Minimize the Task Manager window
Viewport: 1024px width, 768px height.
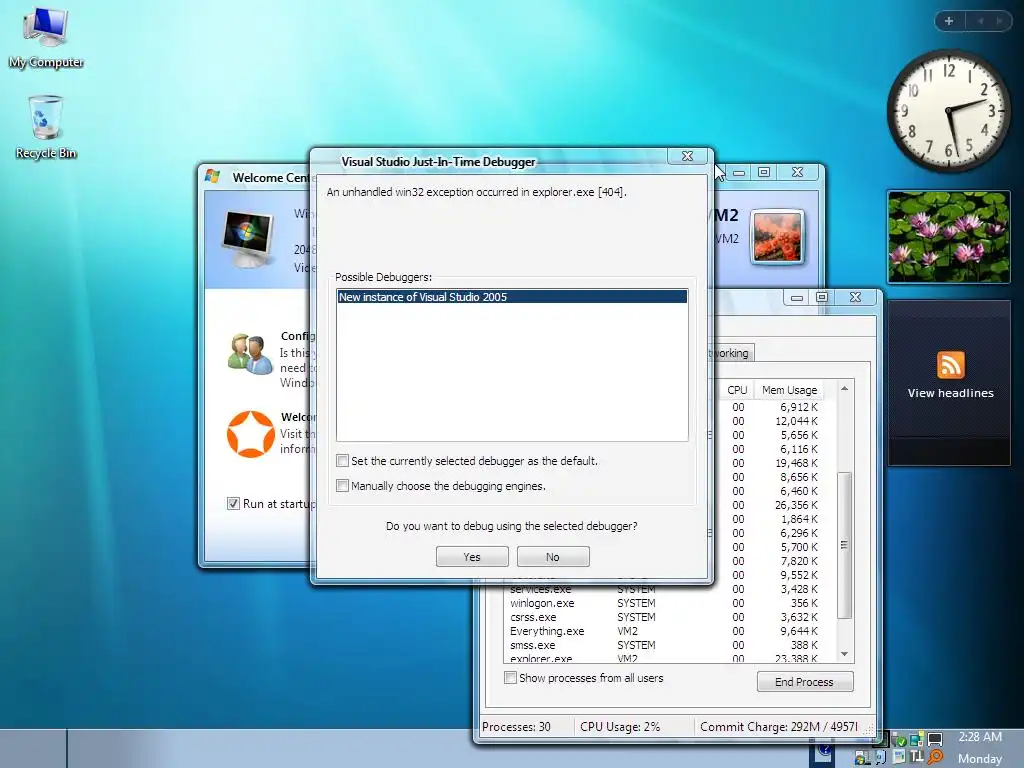[x=797, y=298]
